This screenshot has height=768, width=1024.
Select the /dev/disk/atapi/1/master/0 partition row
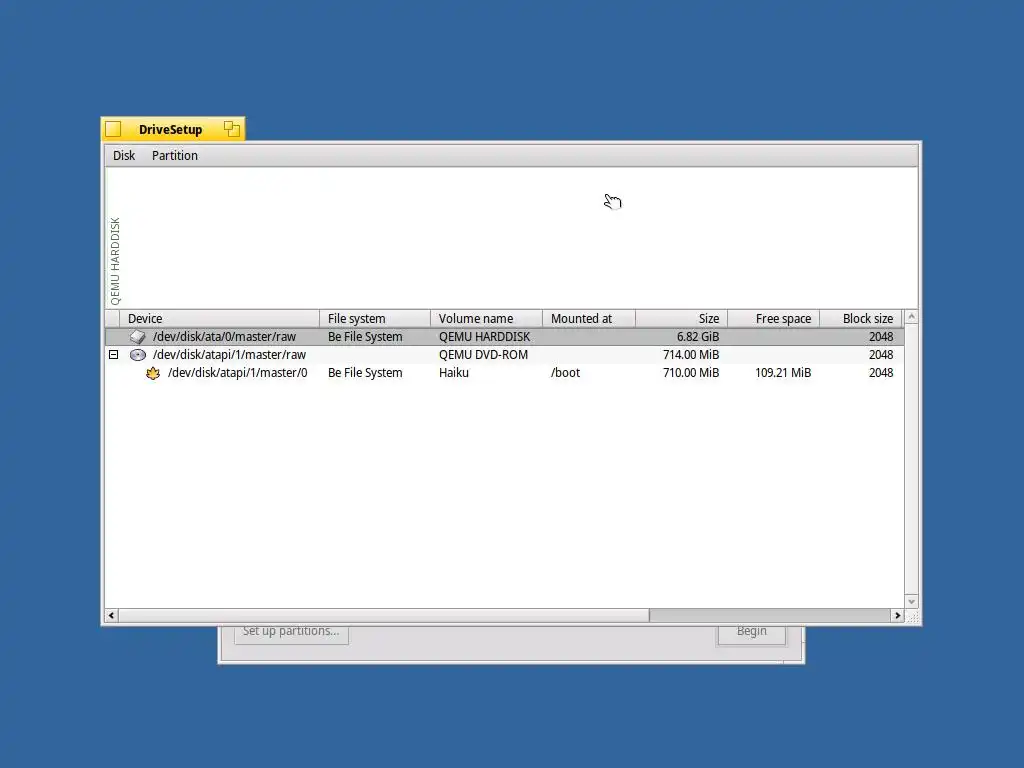coord(504,373)
